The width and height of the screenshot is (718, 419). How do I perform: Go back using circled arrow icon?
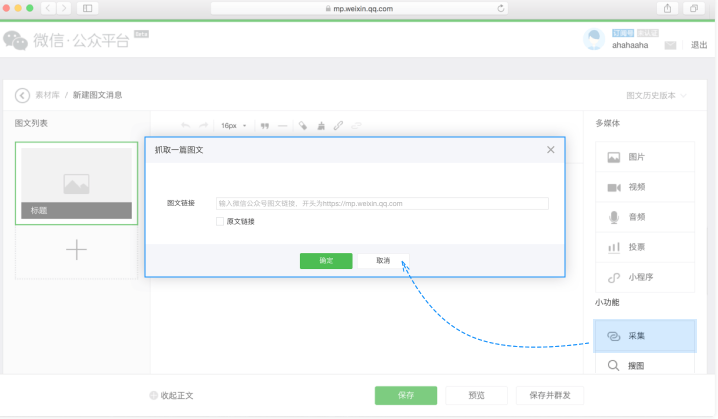(x=22, y=95)
